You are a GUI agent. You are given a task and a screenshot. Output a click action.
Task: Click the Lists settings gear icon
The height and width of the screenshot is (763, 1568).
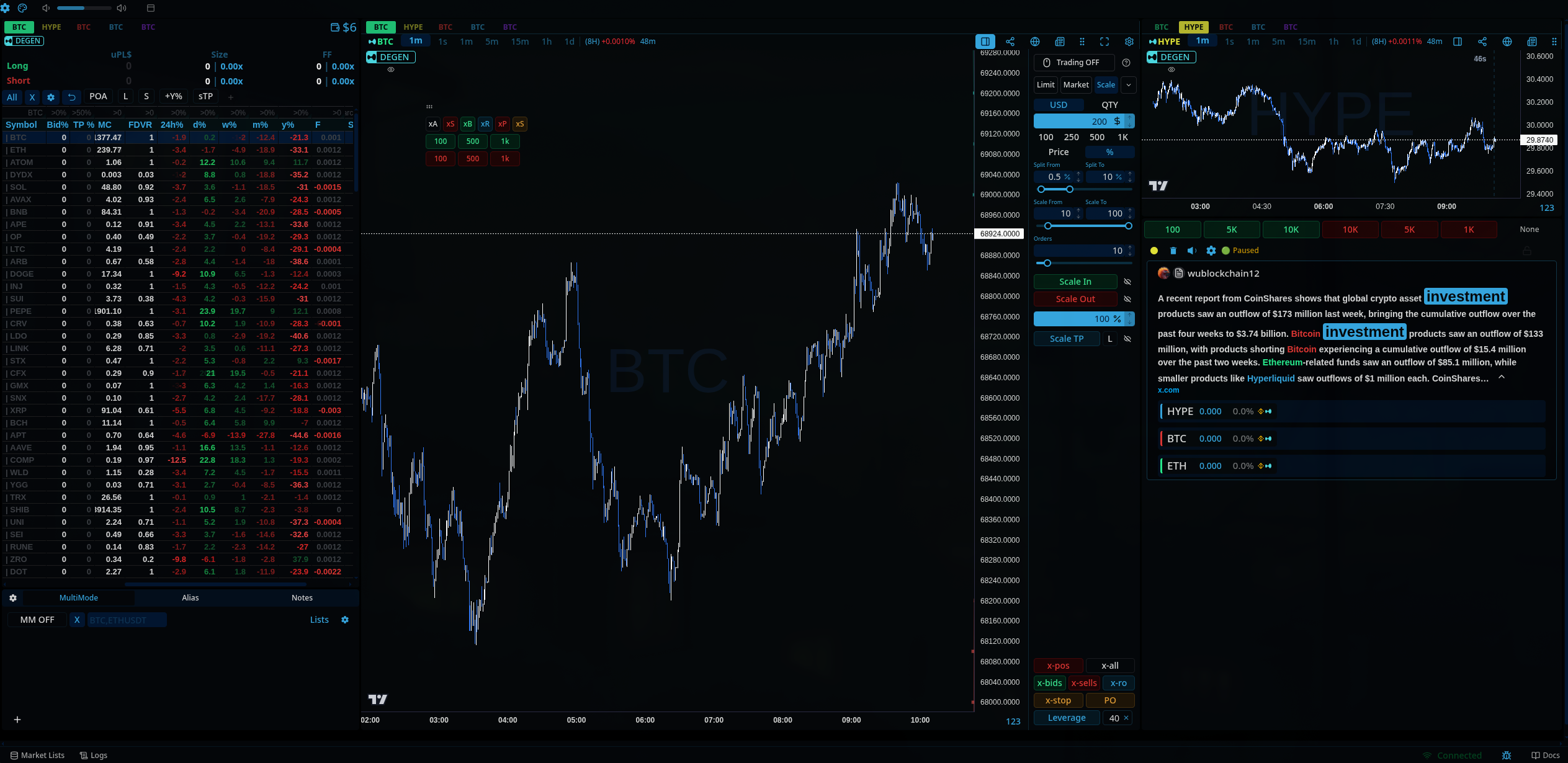point(345,620)
